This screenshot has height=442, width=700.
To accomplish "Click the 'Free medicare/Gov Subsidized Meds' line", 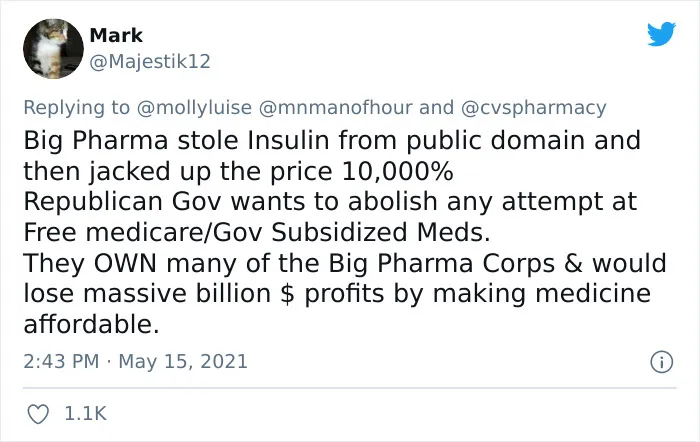I will 257,232.
